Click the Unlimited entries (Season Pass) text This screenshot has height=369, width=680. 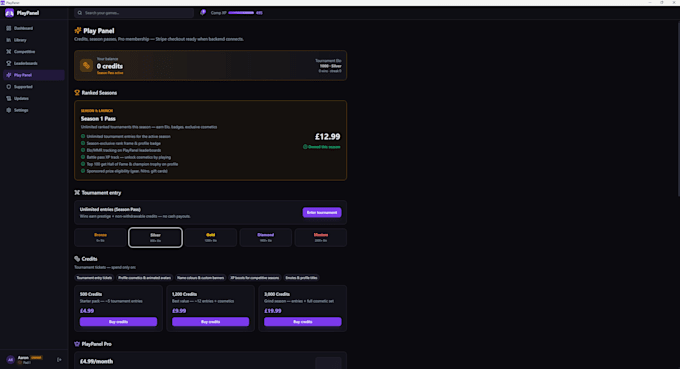click(110, 209)
